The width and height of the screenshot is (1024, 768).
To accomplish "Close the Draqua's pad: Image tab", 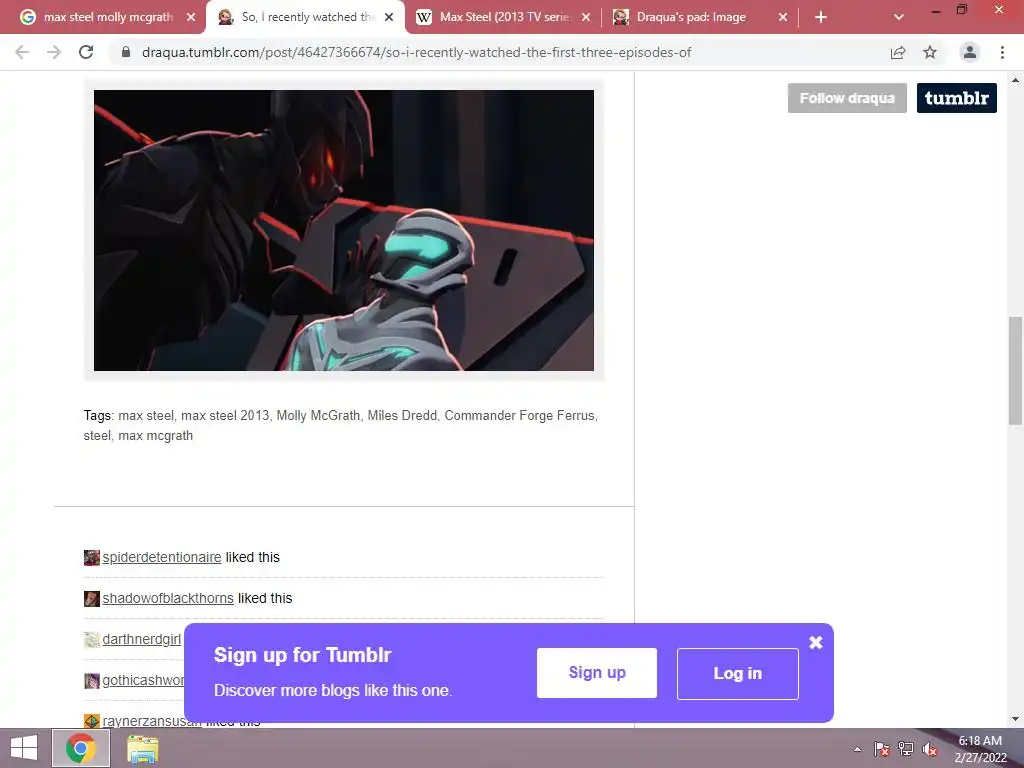I will pos(783,17).
